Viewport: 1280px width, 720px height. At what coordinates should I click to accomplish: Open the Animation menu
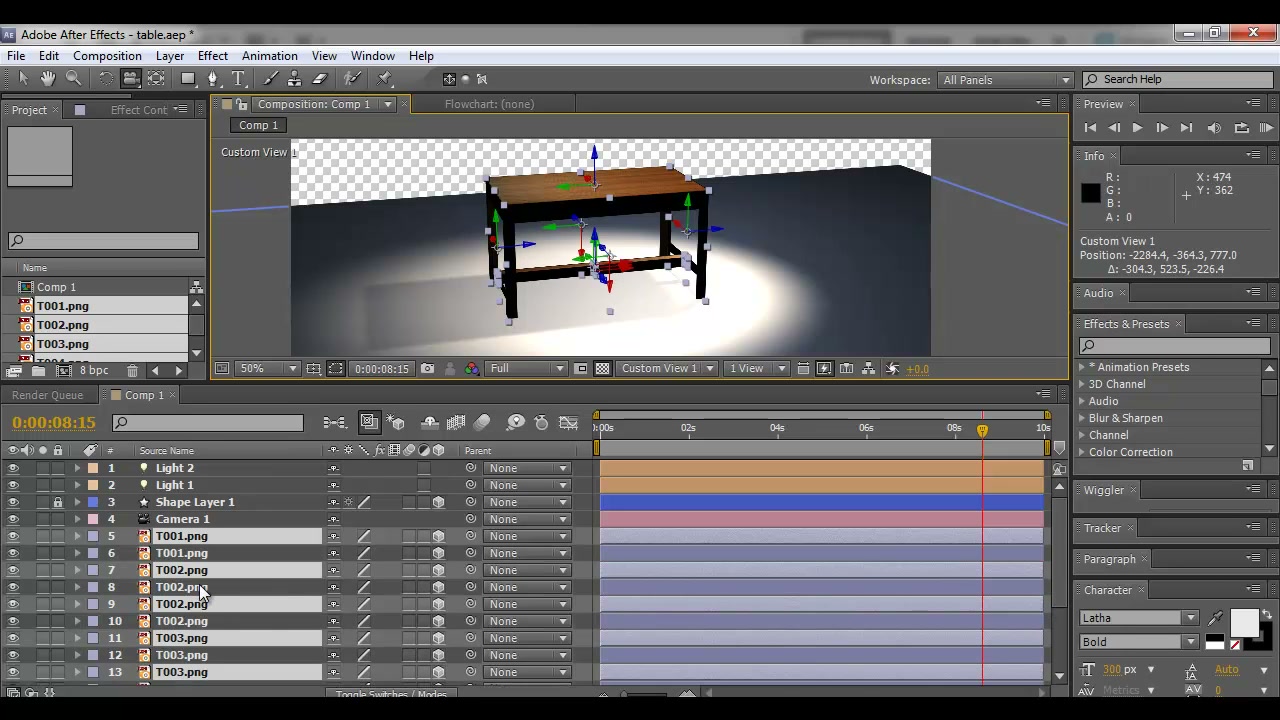[270, 56]
